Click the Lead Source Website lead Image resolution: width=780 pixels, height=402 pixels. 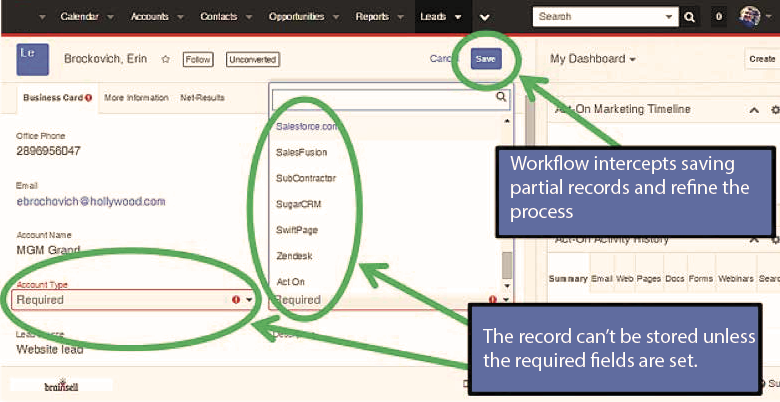click(x=50, y=349)
